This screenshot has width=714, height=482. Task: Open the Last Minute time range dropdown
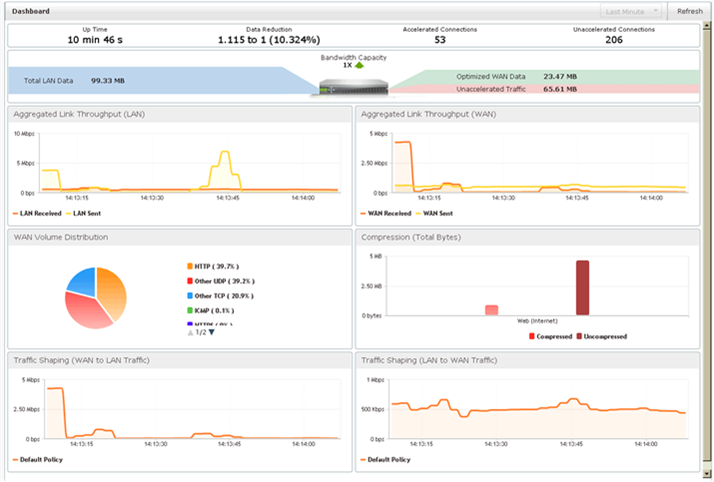(631, 11)
